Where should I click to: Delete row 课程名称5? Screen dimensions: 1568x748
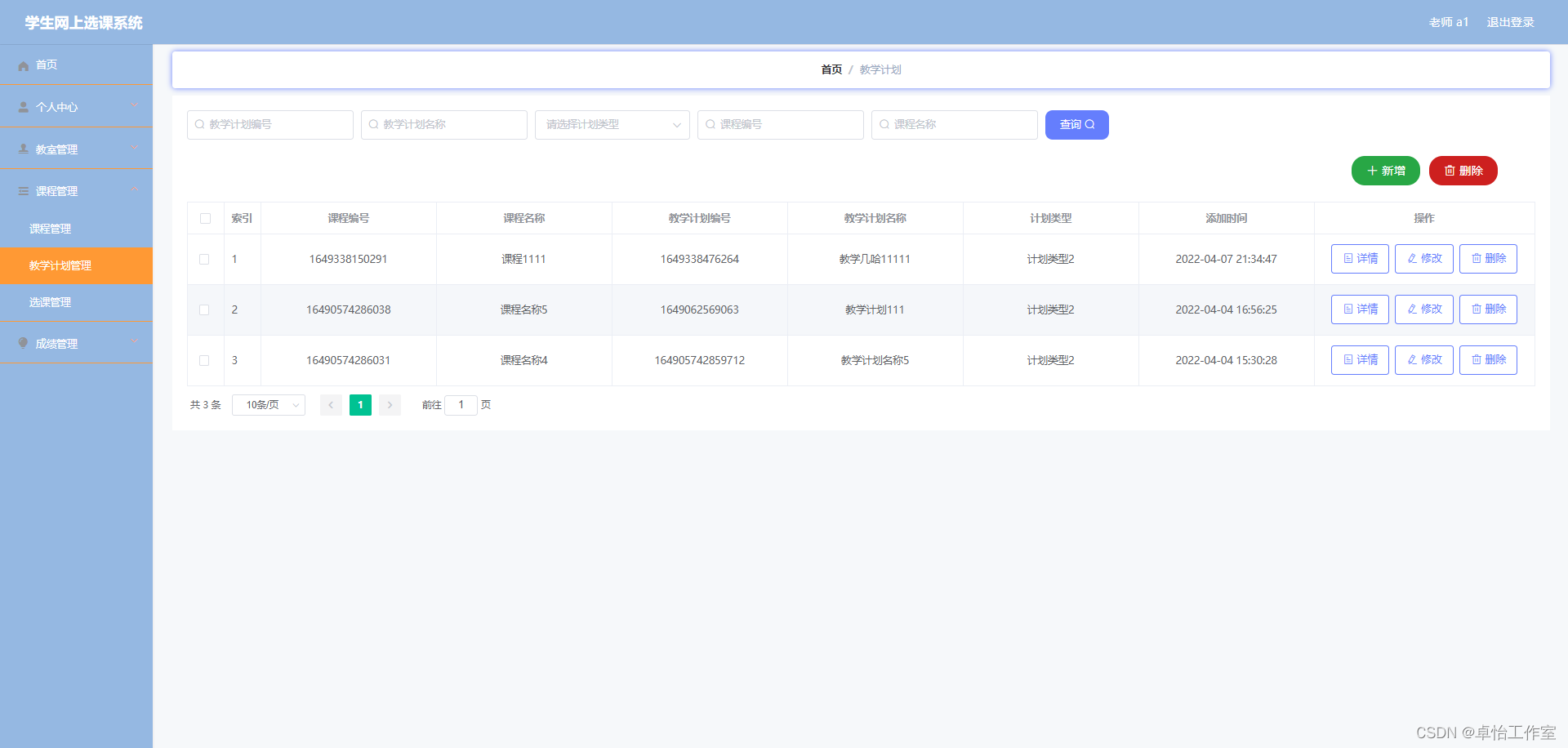pos(1488,309)
